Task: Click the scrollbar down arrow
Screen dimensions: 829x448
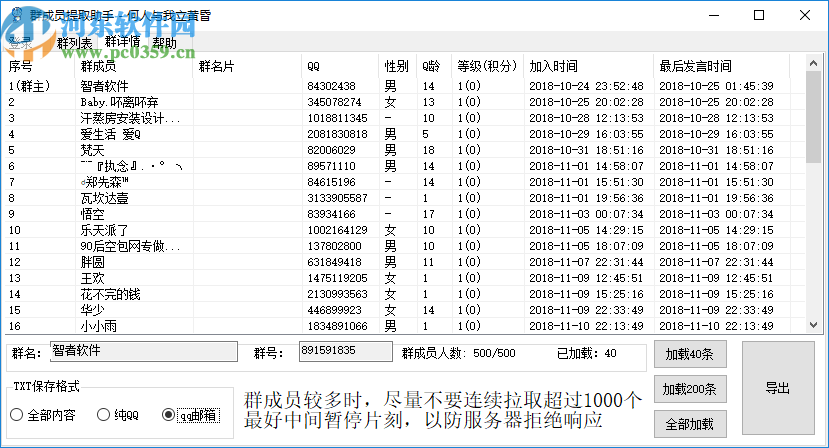Action: pos(813,325)
